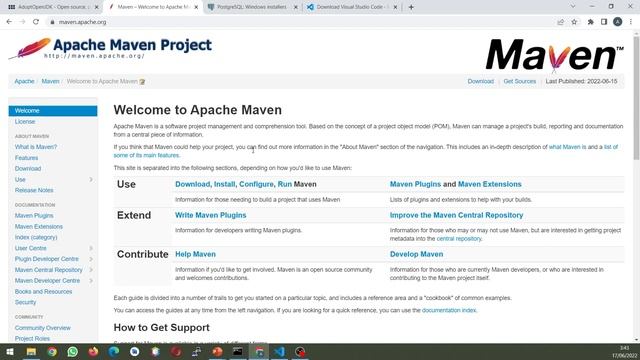Expand Plugin Developer Centre chevron
The image size is (640, 360).
[x=91, y=259]
